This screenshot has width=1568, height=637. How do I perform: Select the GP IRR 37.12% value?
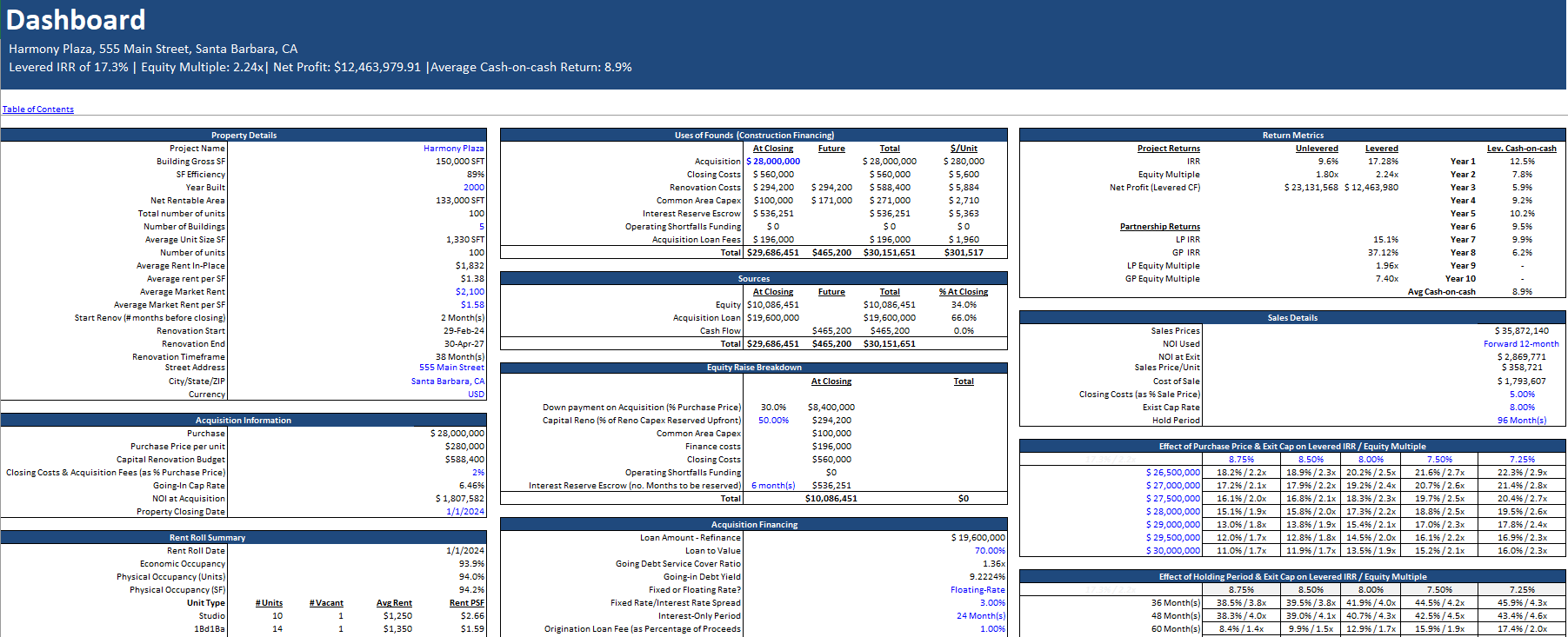1383,253
